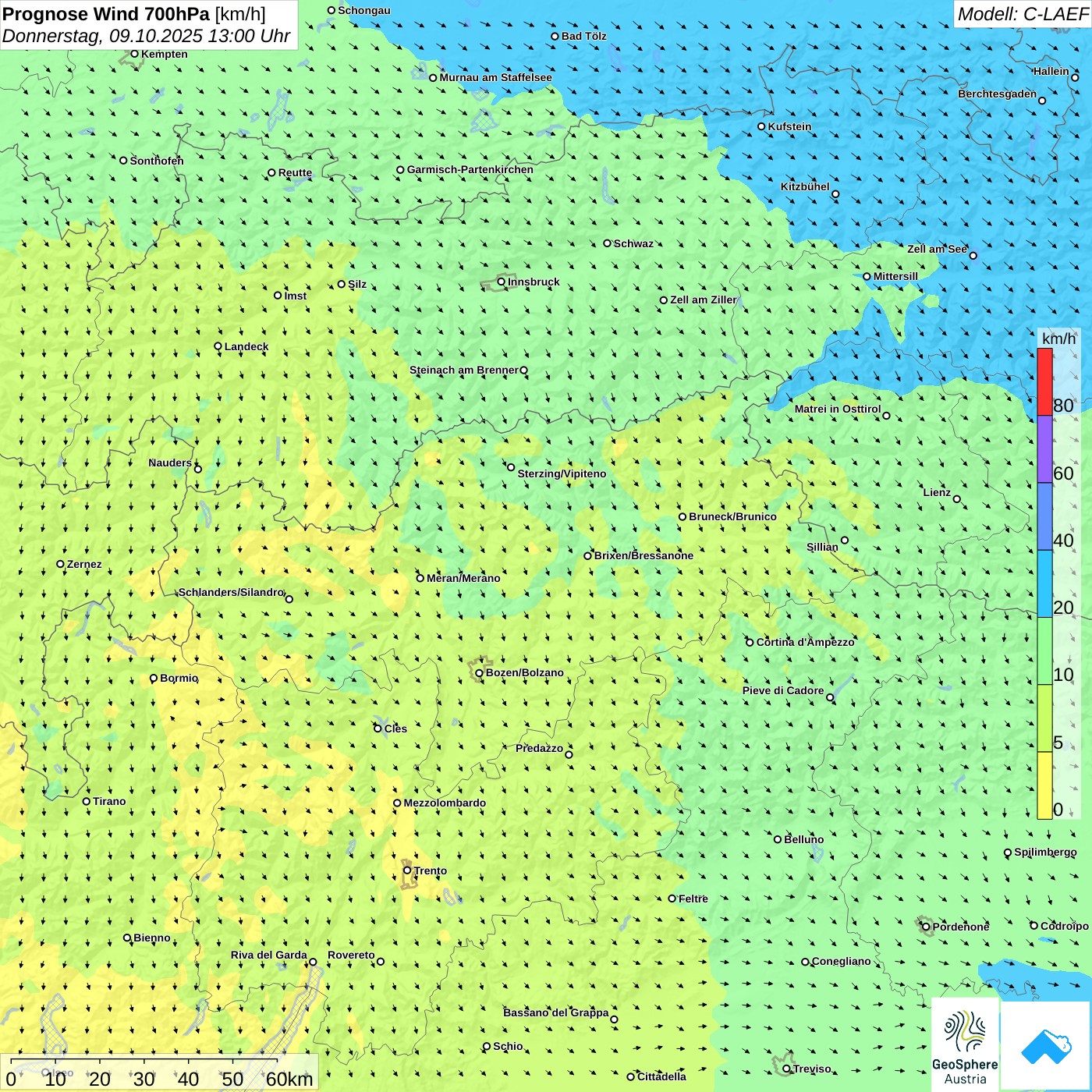Select the Bozen/Bolzano city marker

pos(479,673)
